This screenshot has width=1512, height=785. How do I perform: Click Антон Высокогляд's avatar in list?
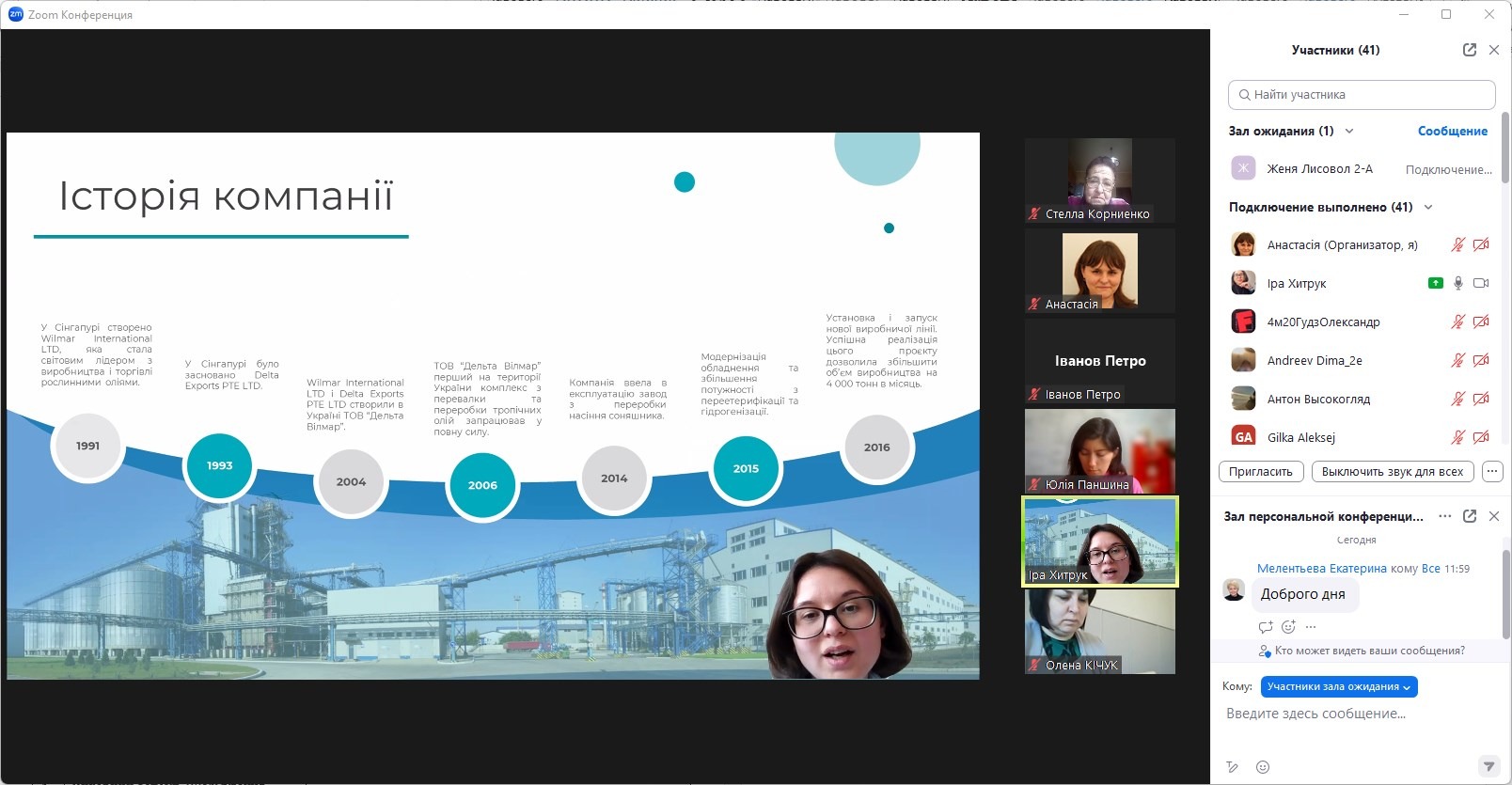coord(1244,399)
